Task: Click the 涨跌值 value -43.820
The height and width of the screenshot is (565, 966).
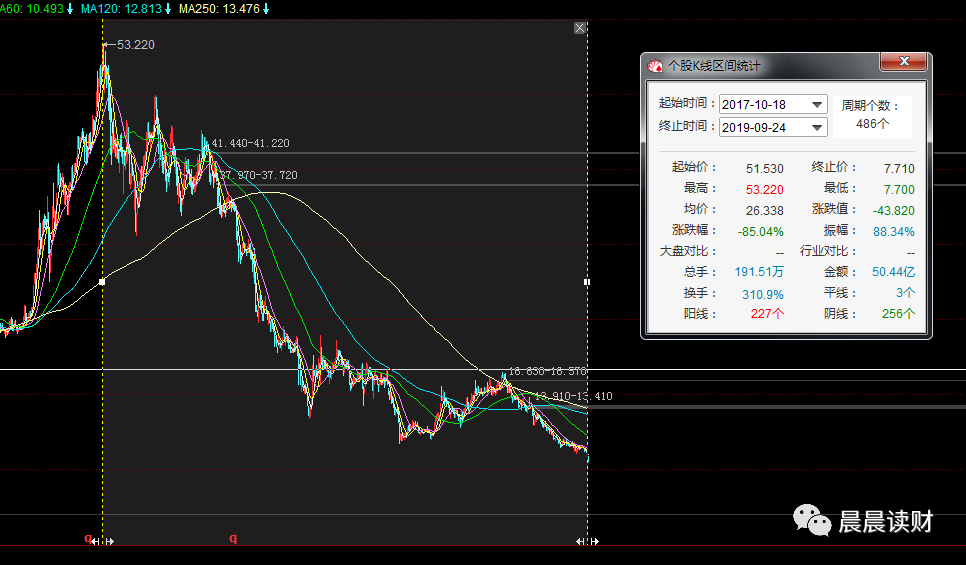Action: pyautogui.click(x=894, y=211)
